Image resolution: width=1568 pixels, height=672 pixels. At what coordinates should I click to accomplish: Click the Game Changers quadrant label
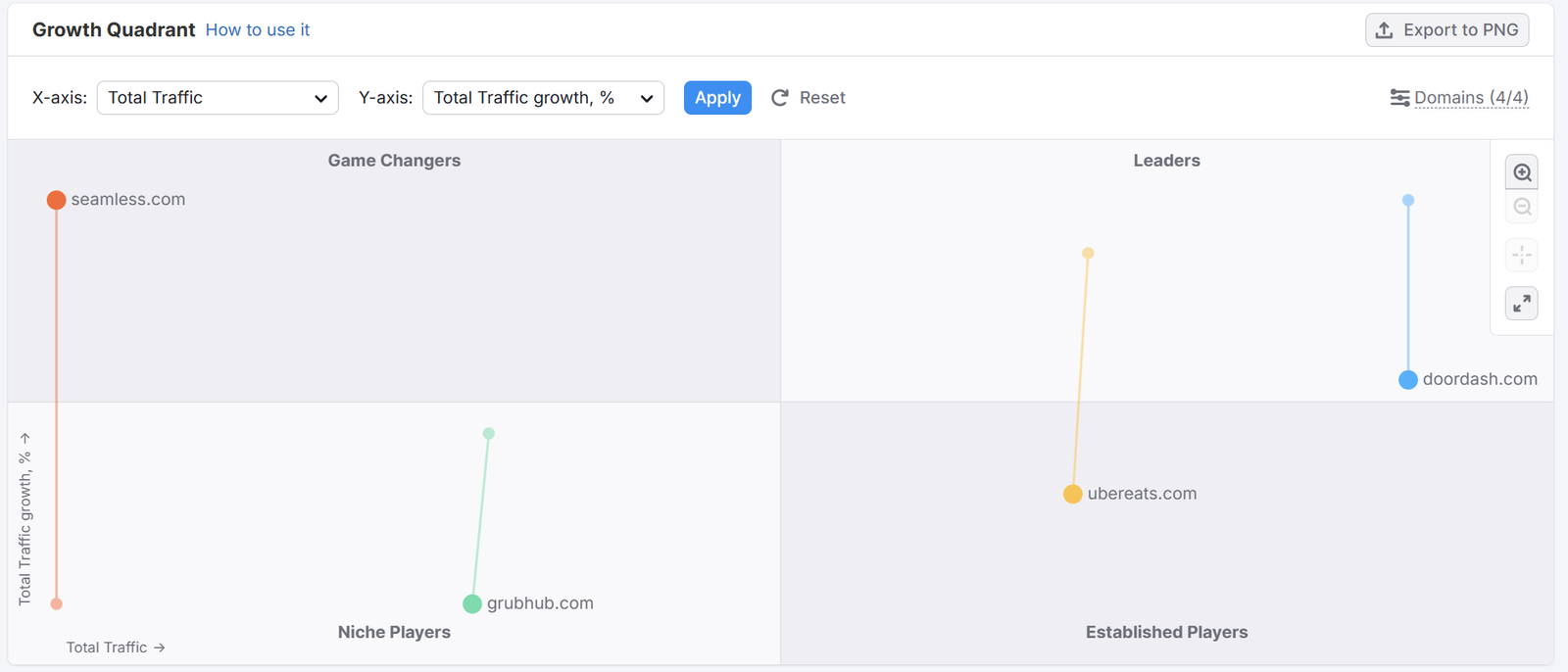click(x=394, y=161)
